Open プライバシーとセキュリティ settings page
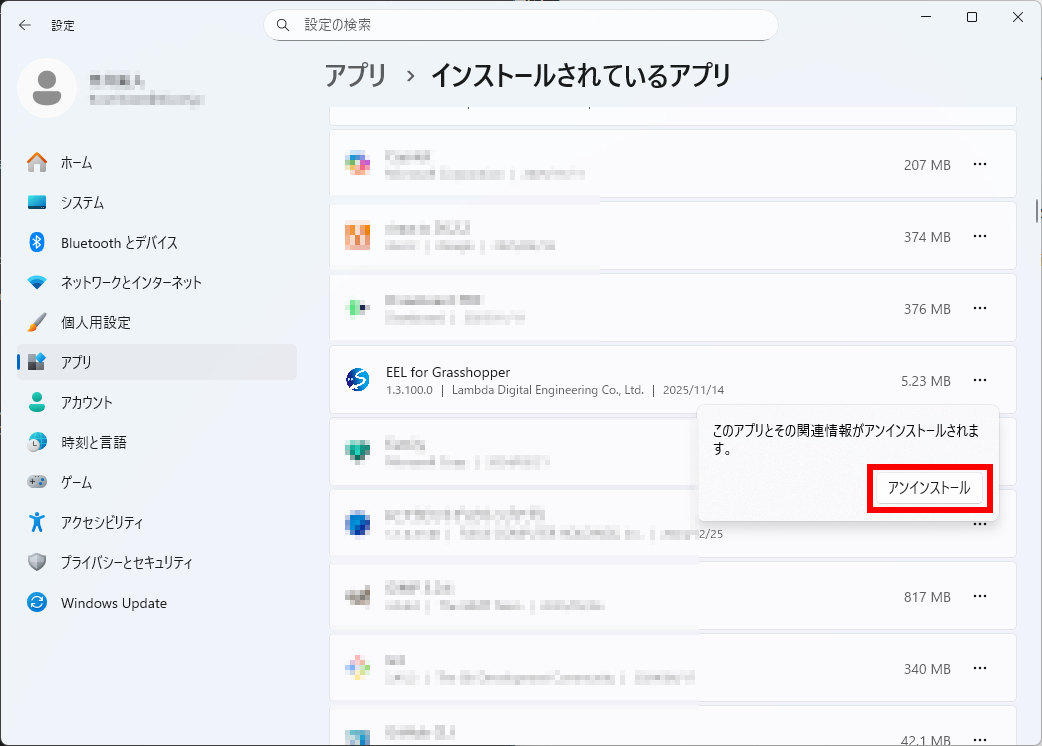 126,562
